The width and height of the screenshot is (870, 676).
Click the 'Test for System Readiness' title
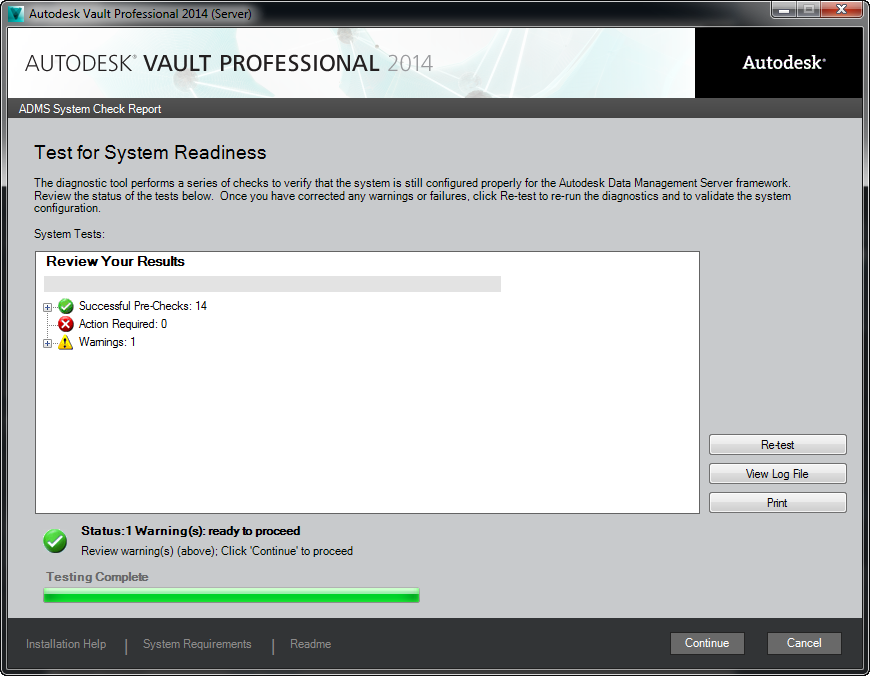point(150,153)
